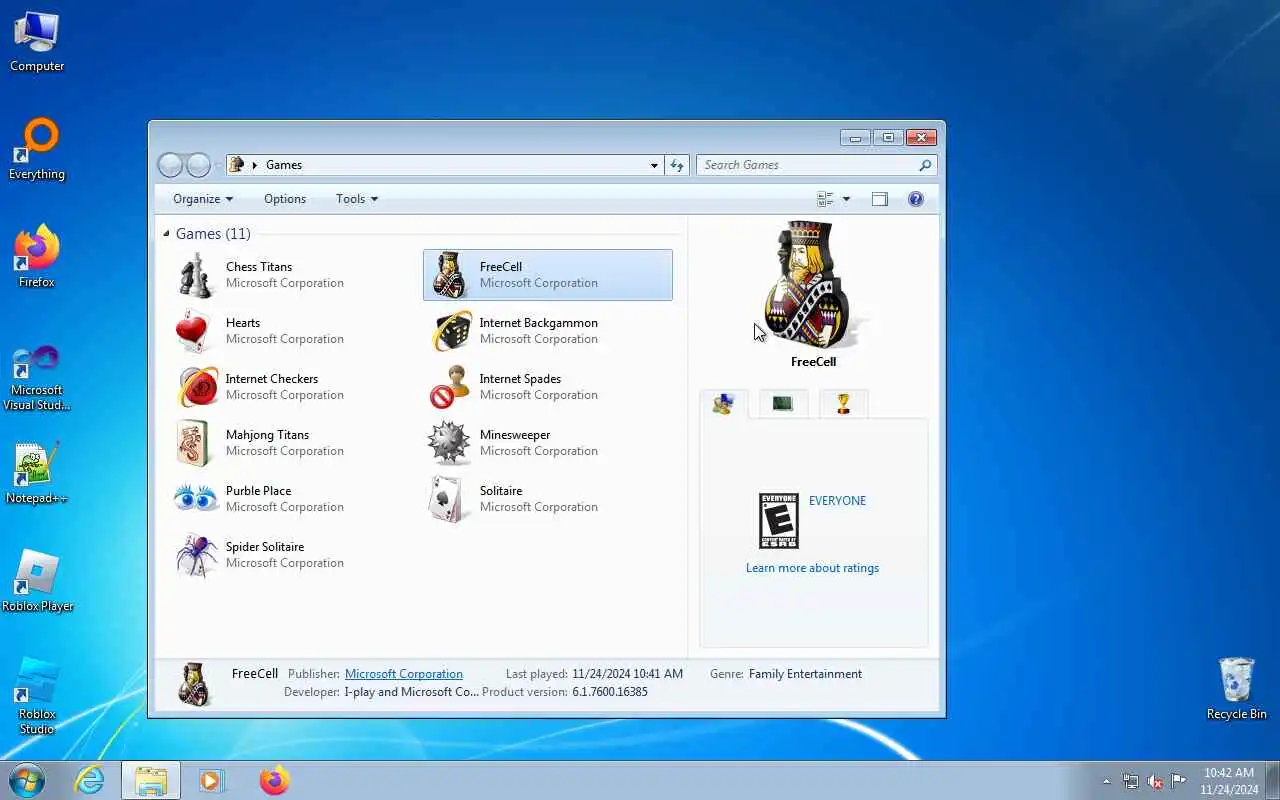Viewport: 1280px width, 800px height.
Task: Expand the Games breadcrumb arrow
Action: click(255, 165)
